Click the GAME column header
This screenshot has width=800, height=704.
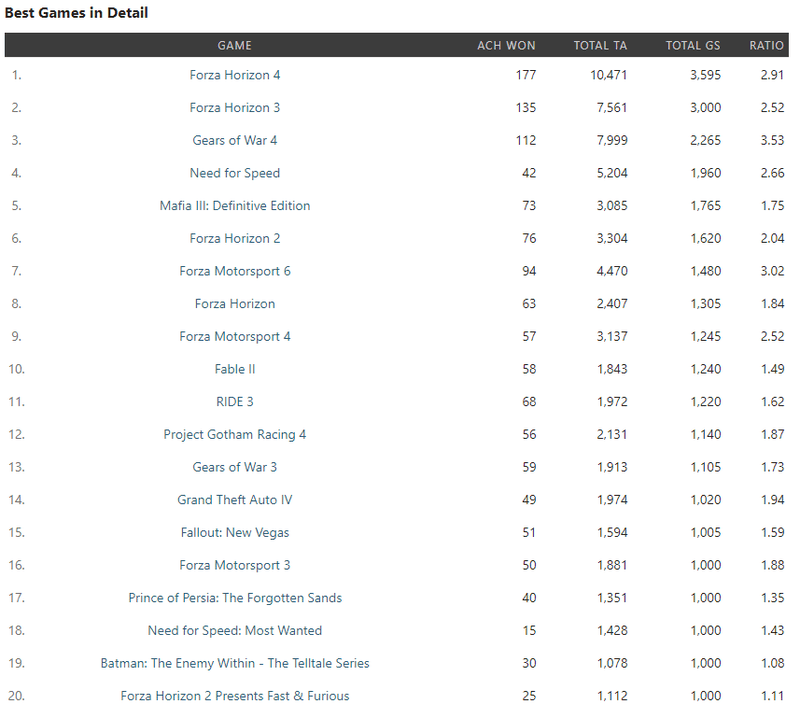click(x=235, y=45)
